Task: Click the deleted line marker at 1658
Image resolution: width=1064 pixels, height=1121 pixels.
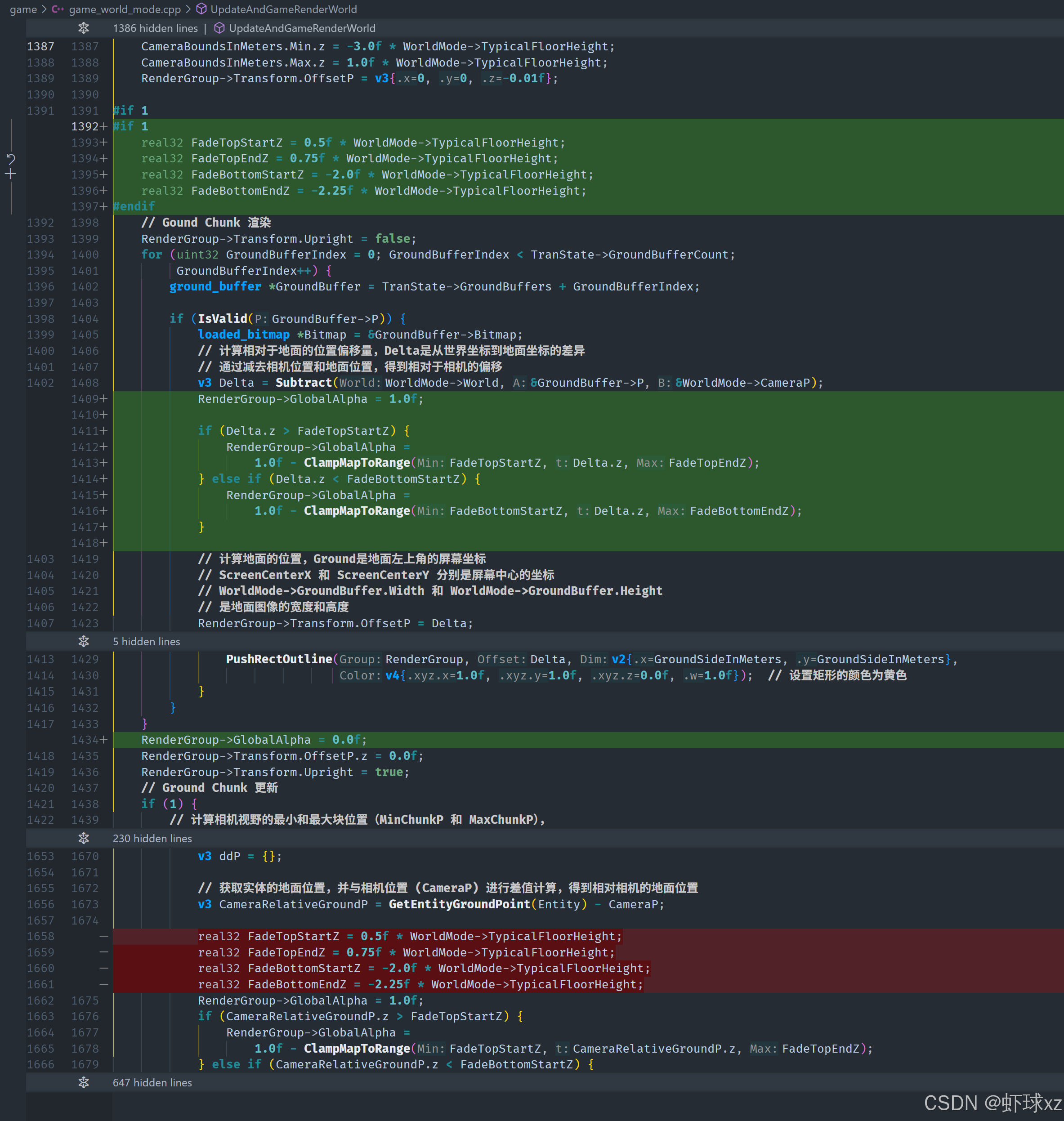Action: point(103,936)
